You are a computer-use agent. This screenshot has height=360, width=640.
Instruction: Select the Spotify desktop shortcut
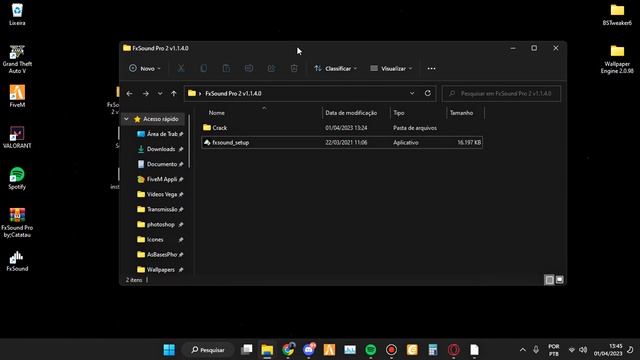[x=17, y=178]
